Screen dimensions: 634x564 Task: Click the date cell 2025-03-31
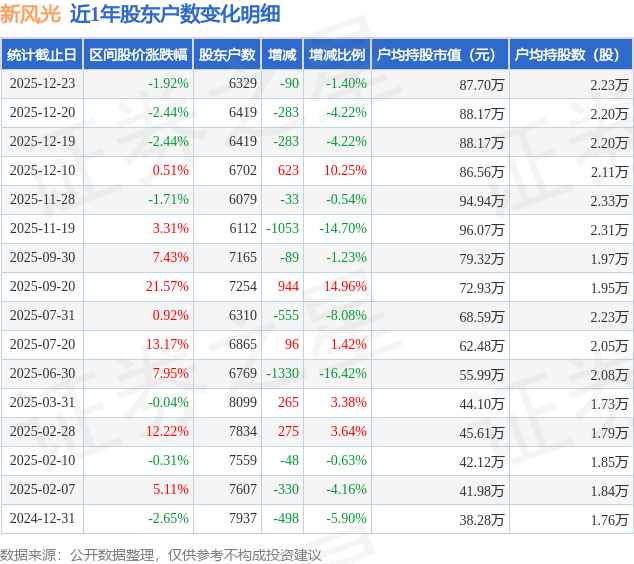(x=42, y=403)
